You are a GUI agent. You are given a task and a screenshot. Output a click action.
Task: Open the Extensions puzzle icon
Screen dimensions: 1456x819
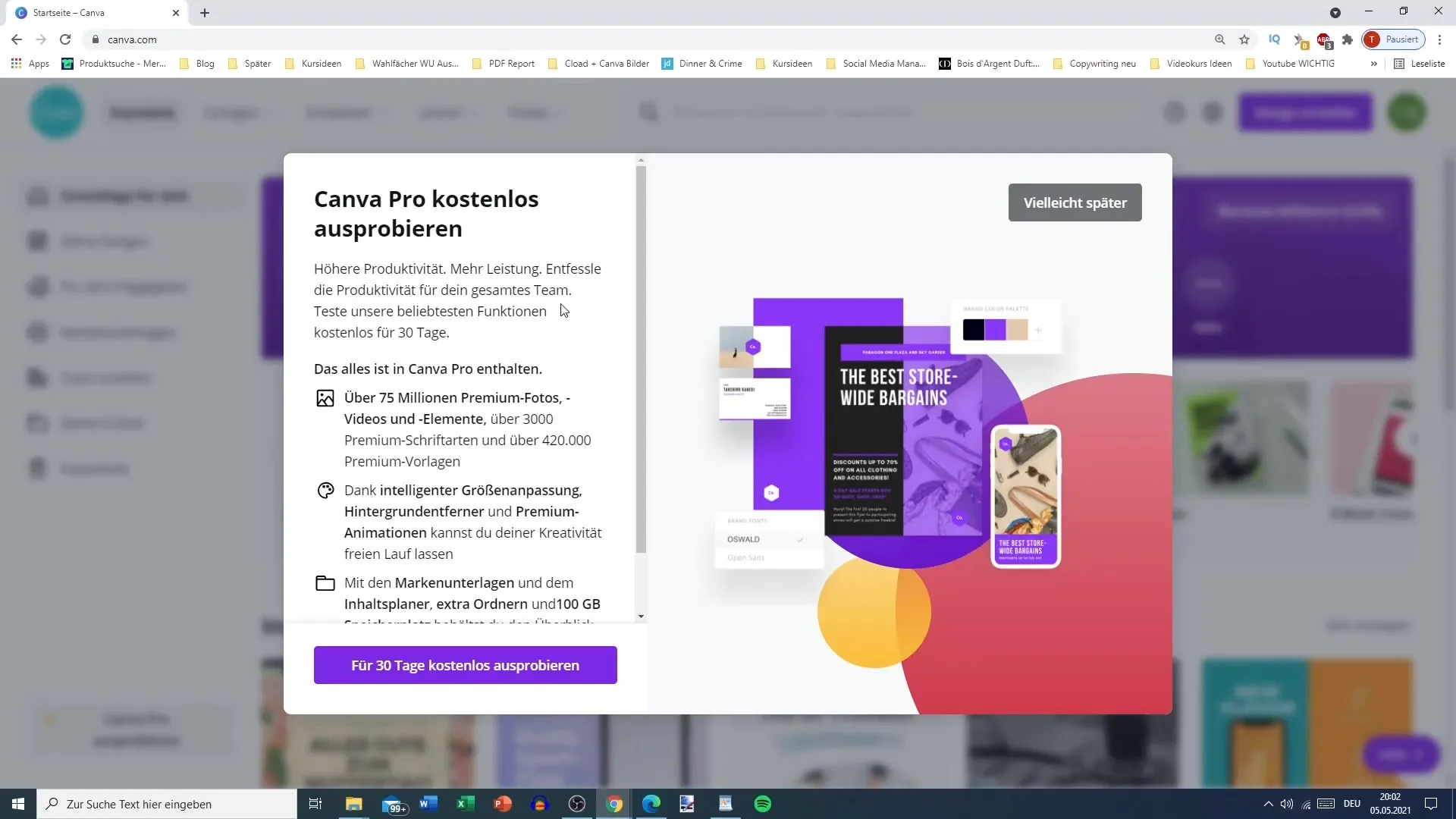[x=1348, y=39]
